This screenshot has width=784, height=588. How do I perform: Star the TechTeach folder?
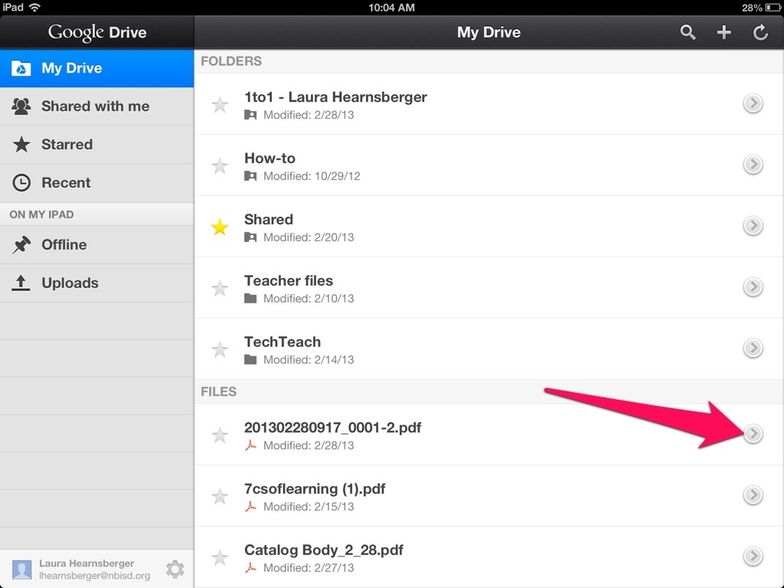click(x=220, y=350)
